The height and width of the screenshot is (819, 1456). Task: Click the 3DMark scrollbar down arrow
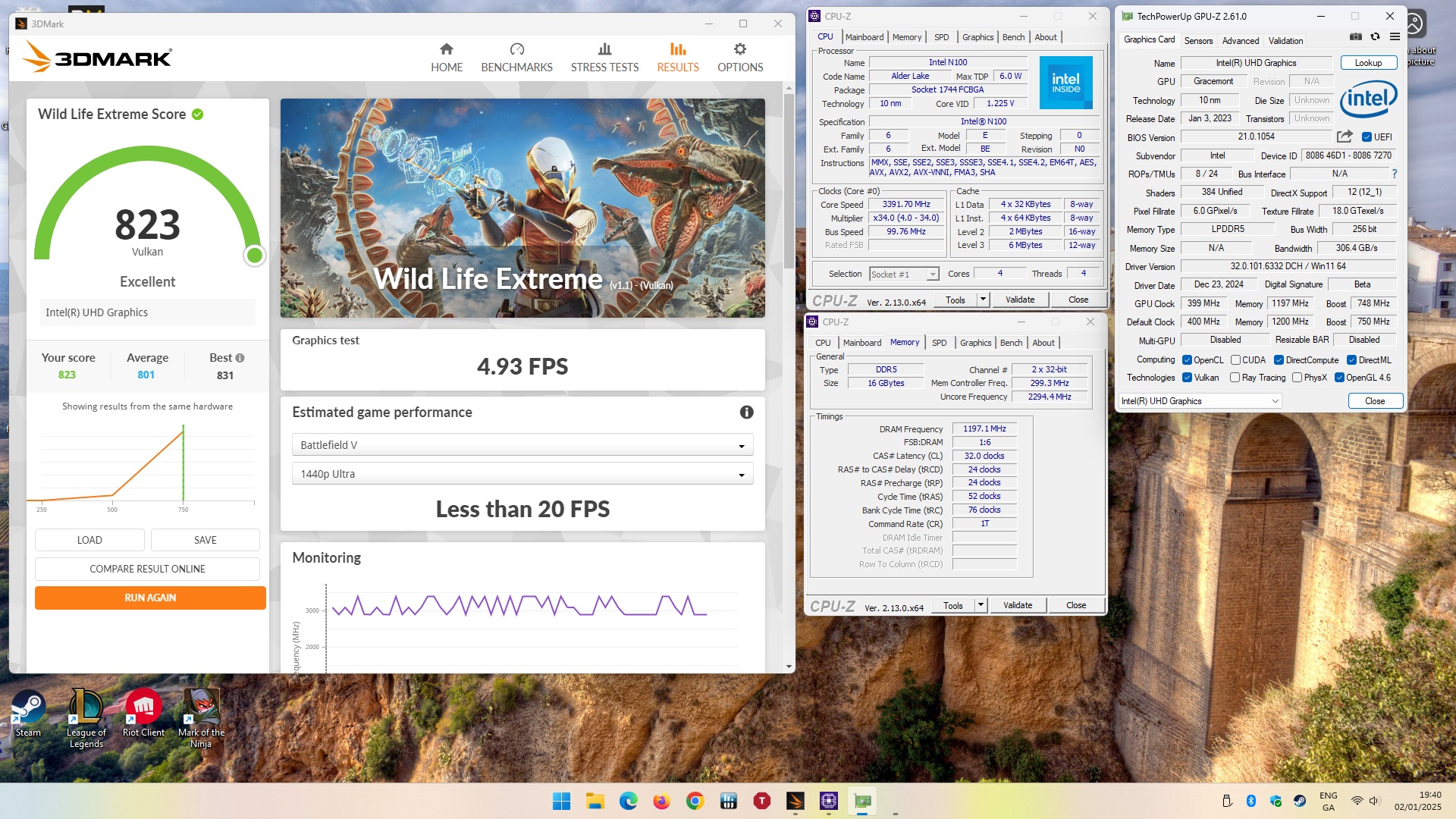[789, 667]
